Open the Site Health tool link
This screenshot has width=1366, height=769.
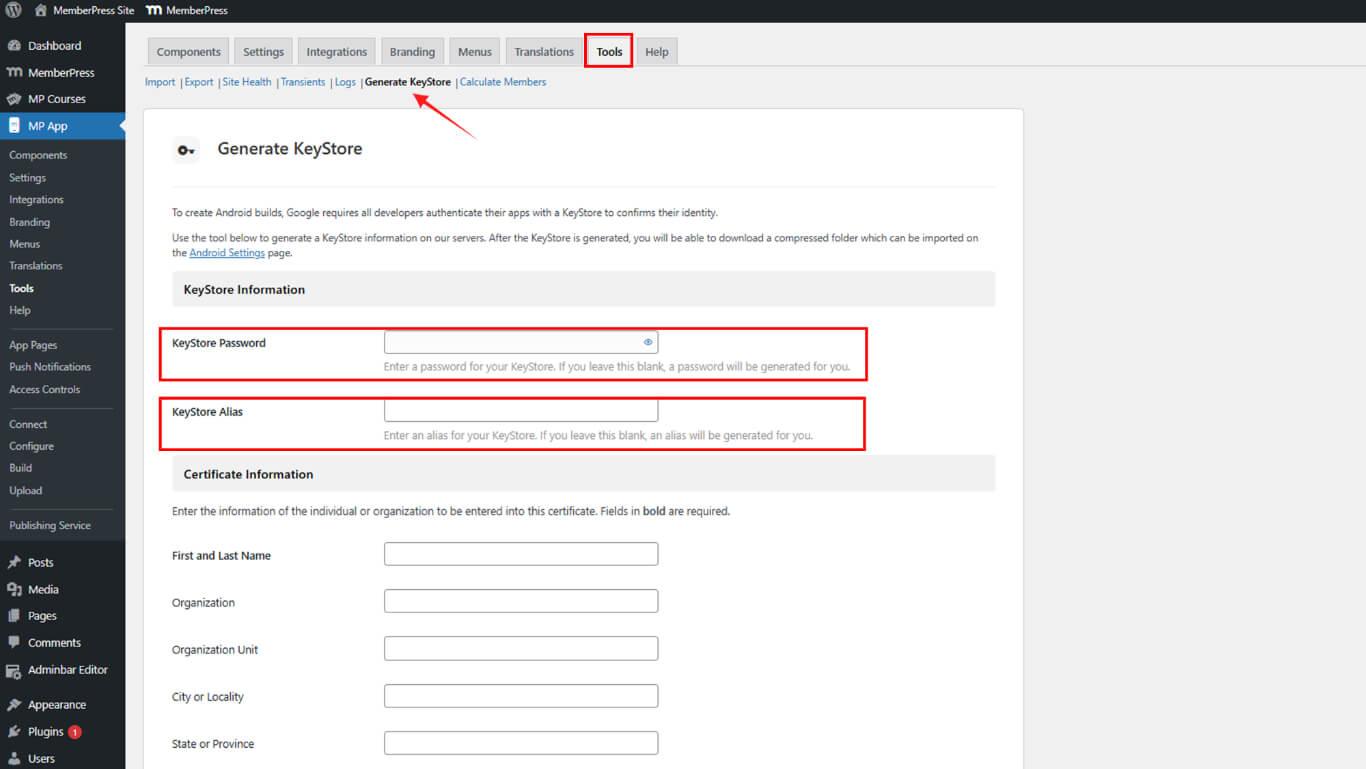(x=247, y=82)
